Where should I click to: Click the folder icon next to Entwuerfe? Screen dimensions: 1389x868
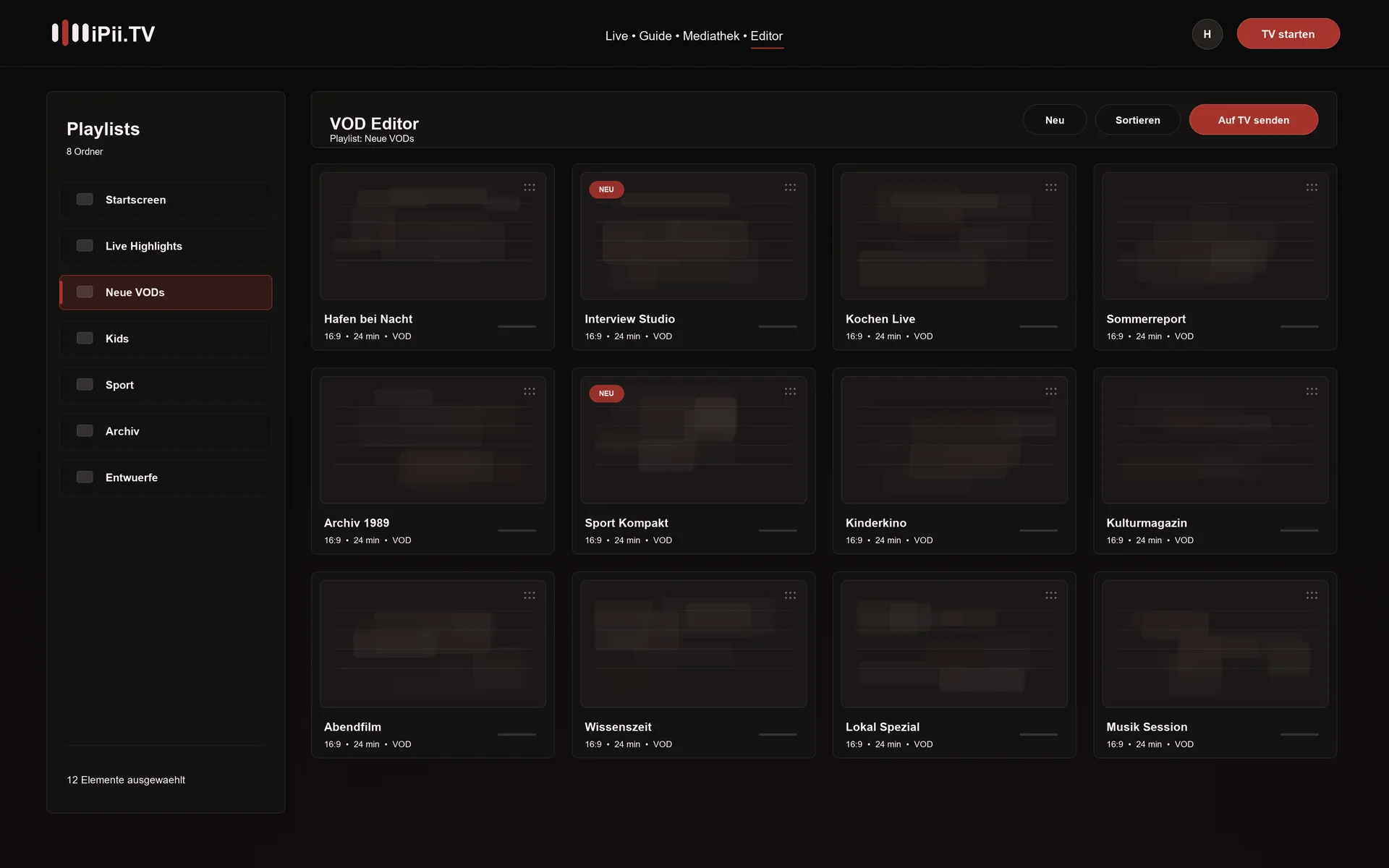click(x=85, y=477)
